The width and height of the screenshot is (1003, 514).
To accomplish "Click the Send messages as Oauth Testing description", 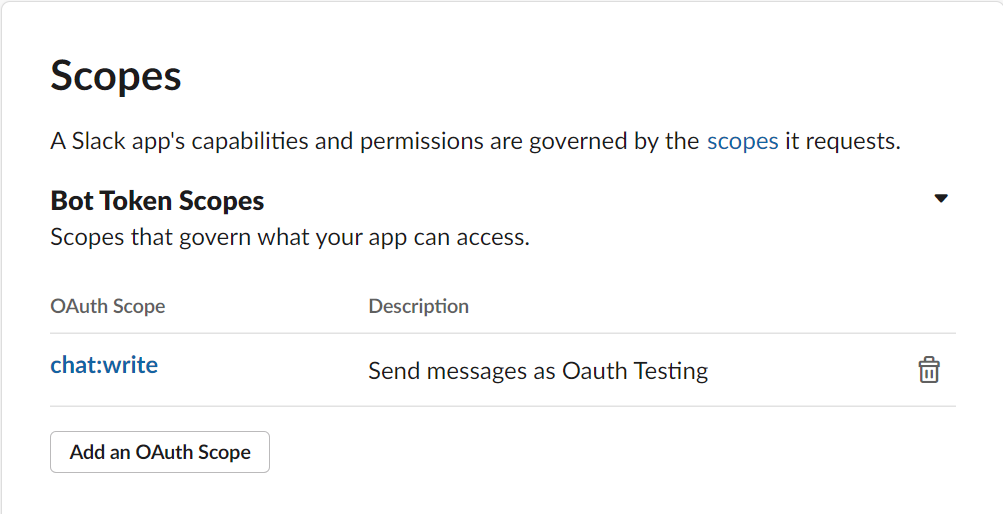I will tap(538, 371).
